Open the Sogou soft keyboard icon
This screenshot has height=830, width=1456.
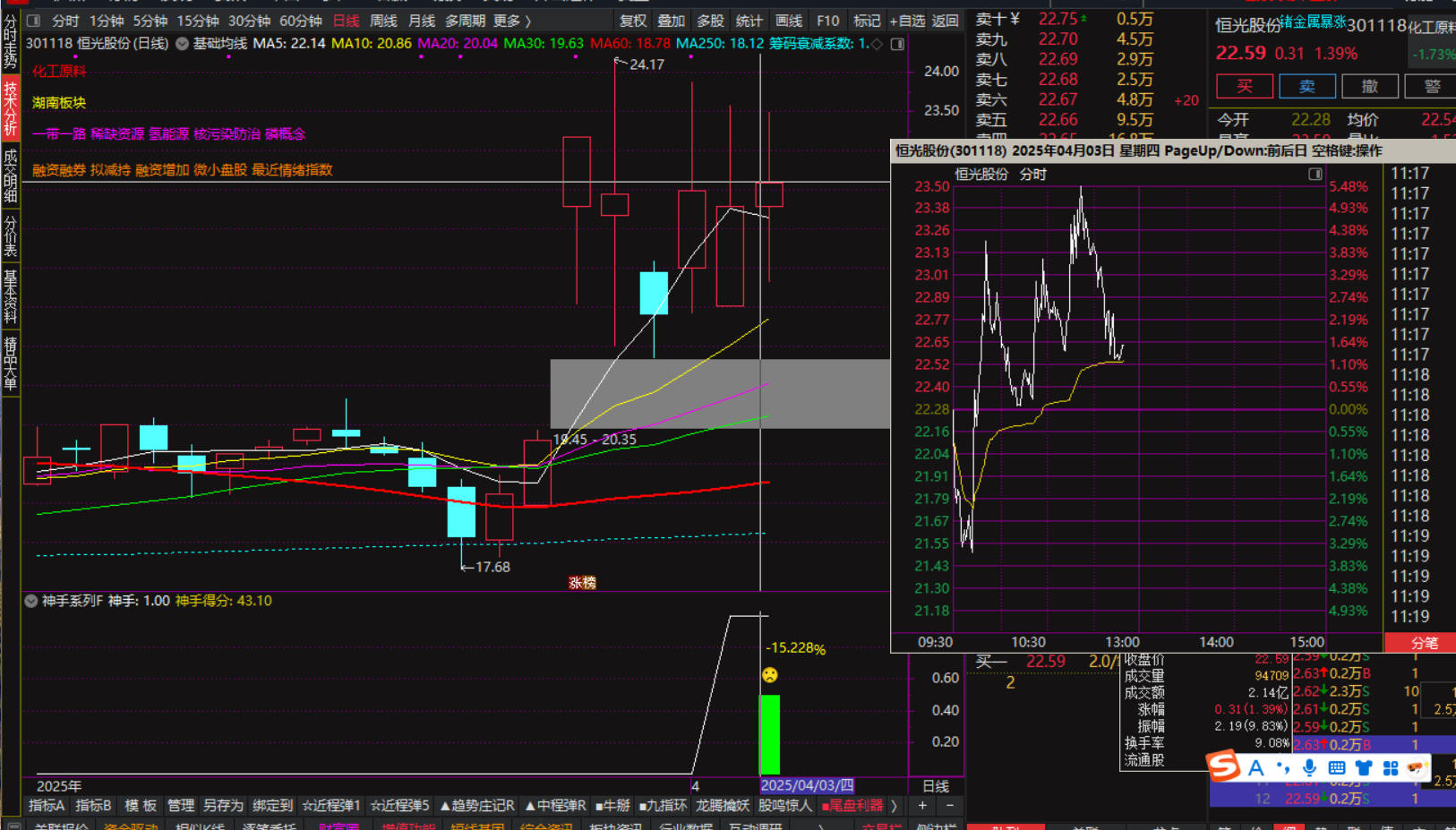[1336, 767]
